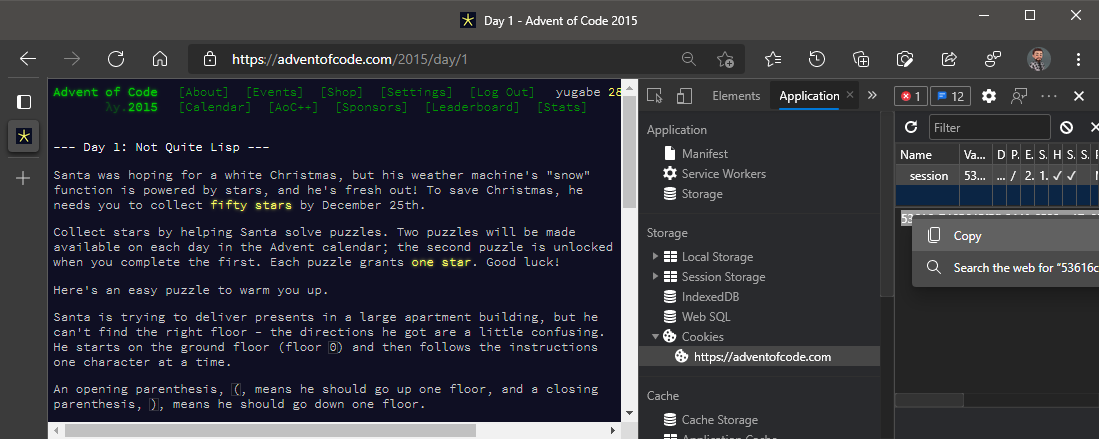Open the [Sponsors] link
The image size is (1099, 439).
pyautogui.click(x=371, y=107)
